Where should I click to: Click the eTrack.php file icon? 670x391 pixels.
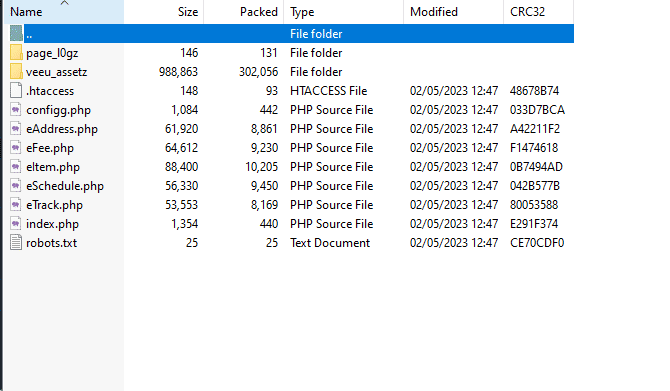coord(16,205)
